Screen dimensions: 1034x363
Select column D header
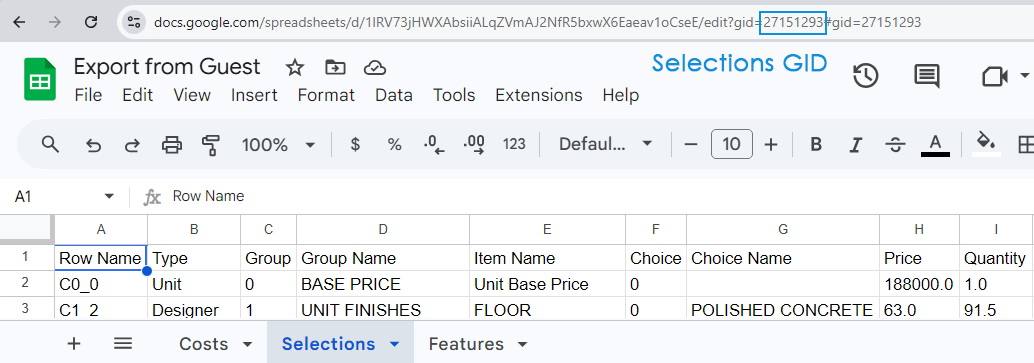tap(383, 229)
